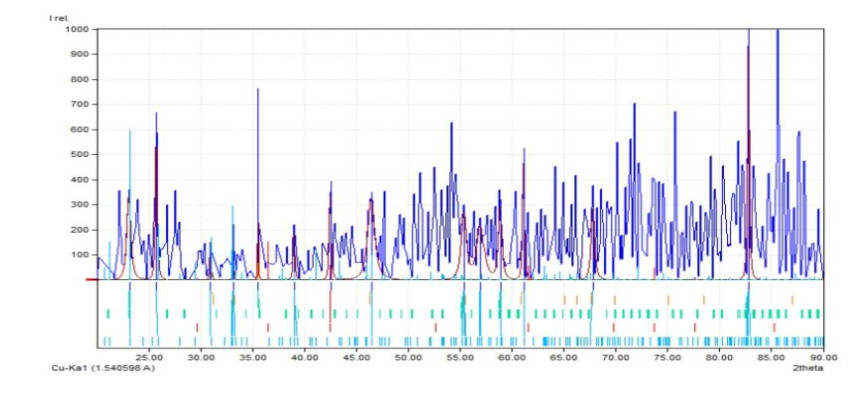Click the 100 label on the intensity axis
This screenshot has width=867, height=410.
click(81, 254)
